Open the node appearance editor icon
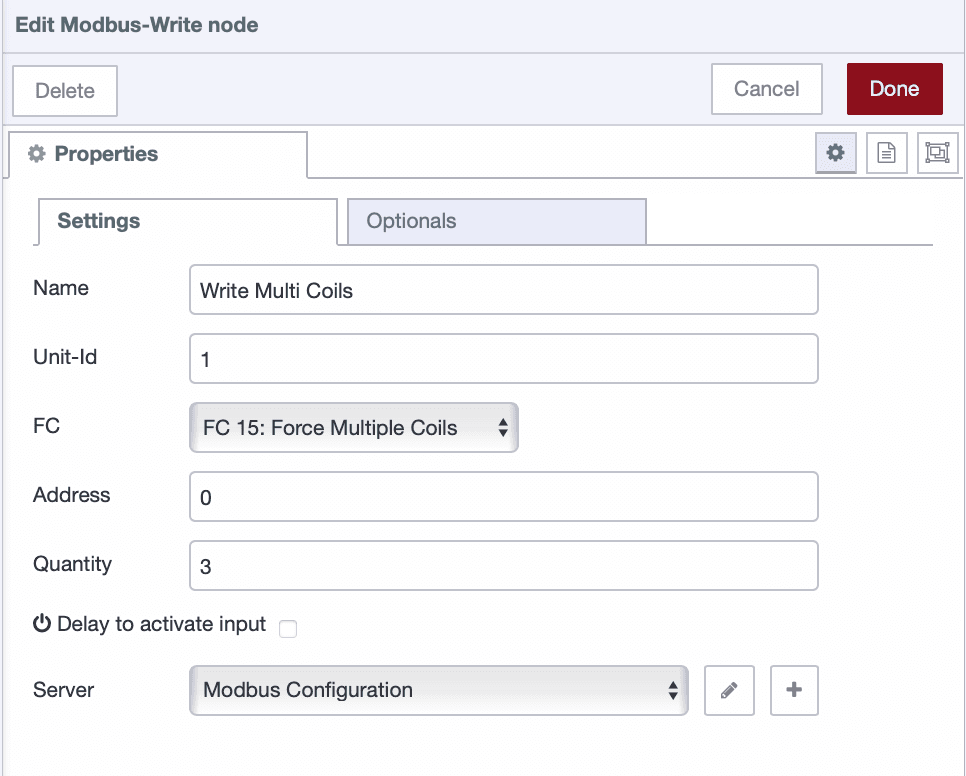The image size is (966, 776). [938, 153]
